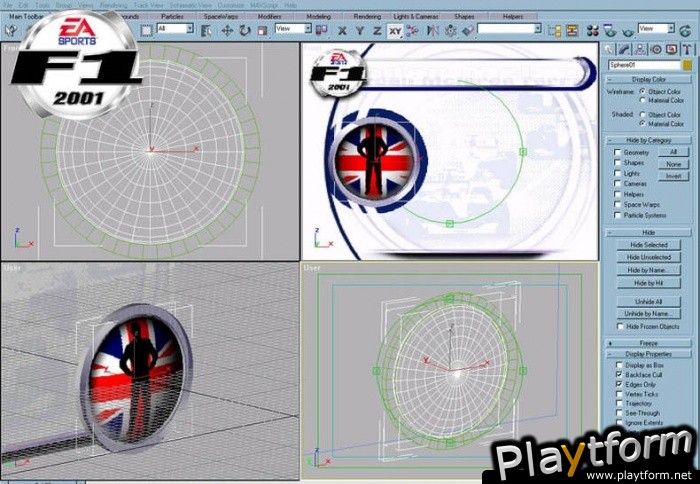
Task: Set Wireframe to Material Color
Action: point(642,100)
